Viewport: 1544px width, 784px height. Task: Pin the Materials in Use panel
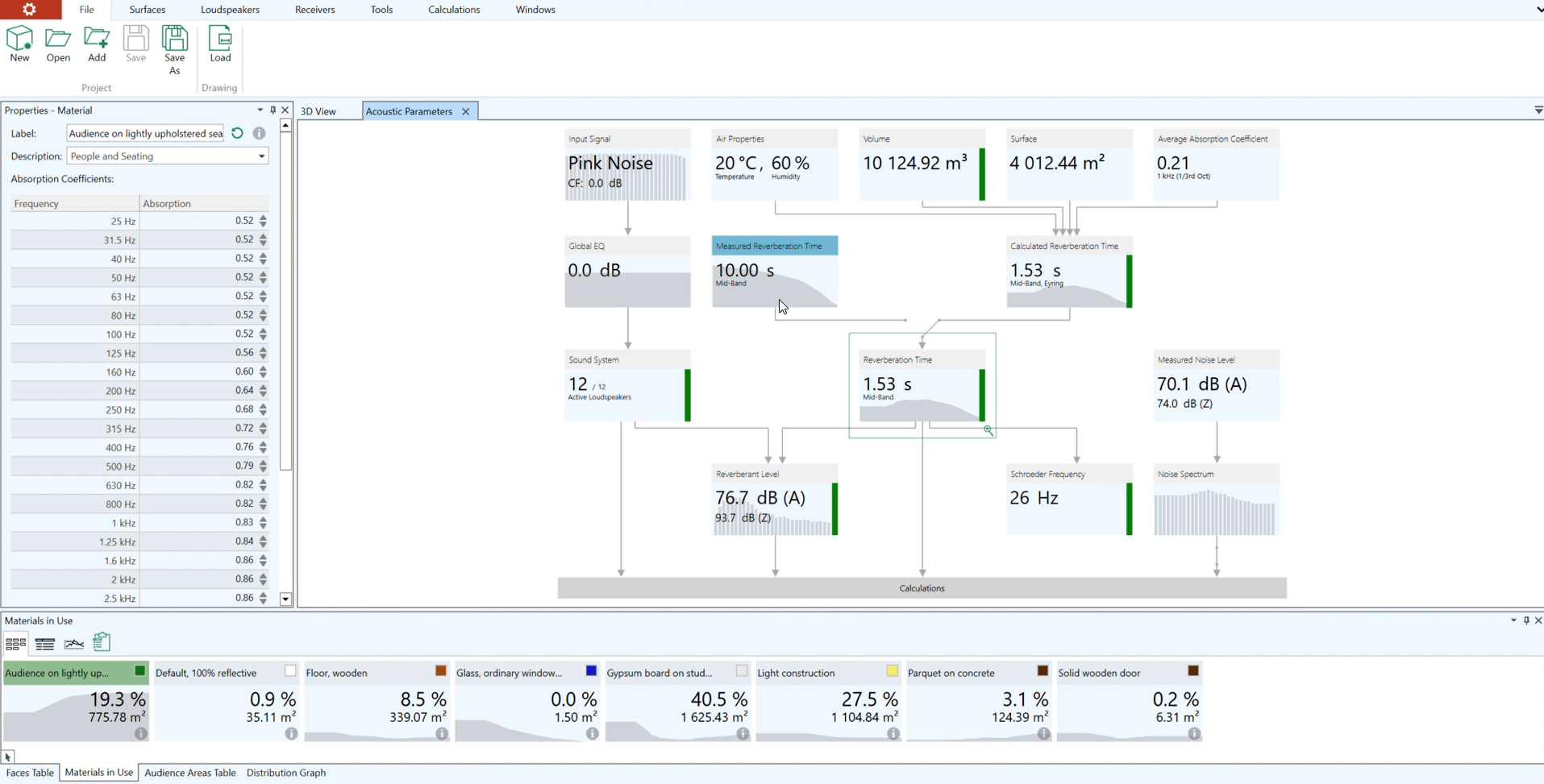click(1525, 620)
